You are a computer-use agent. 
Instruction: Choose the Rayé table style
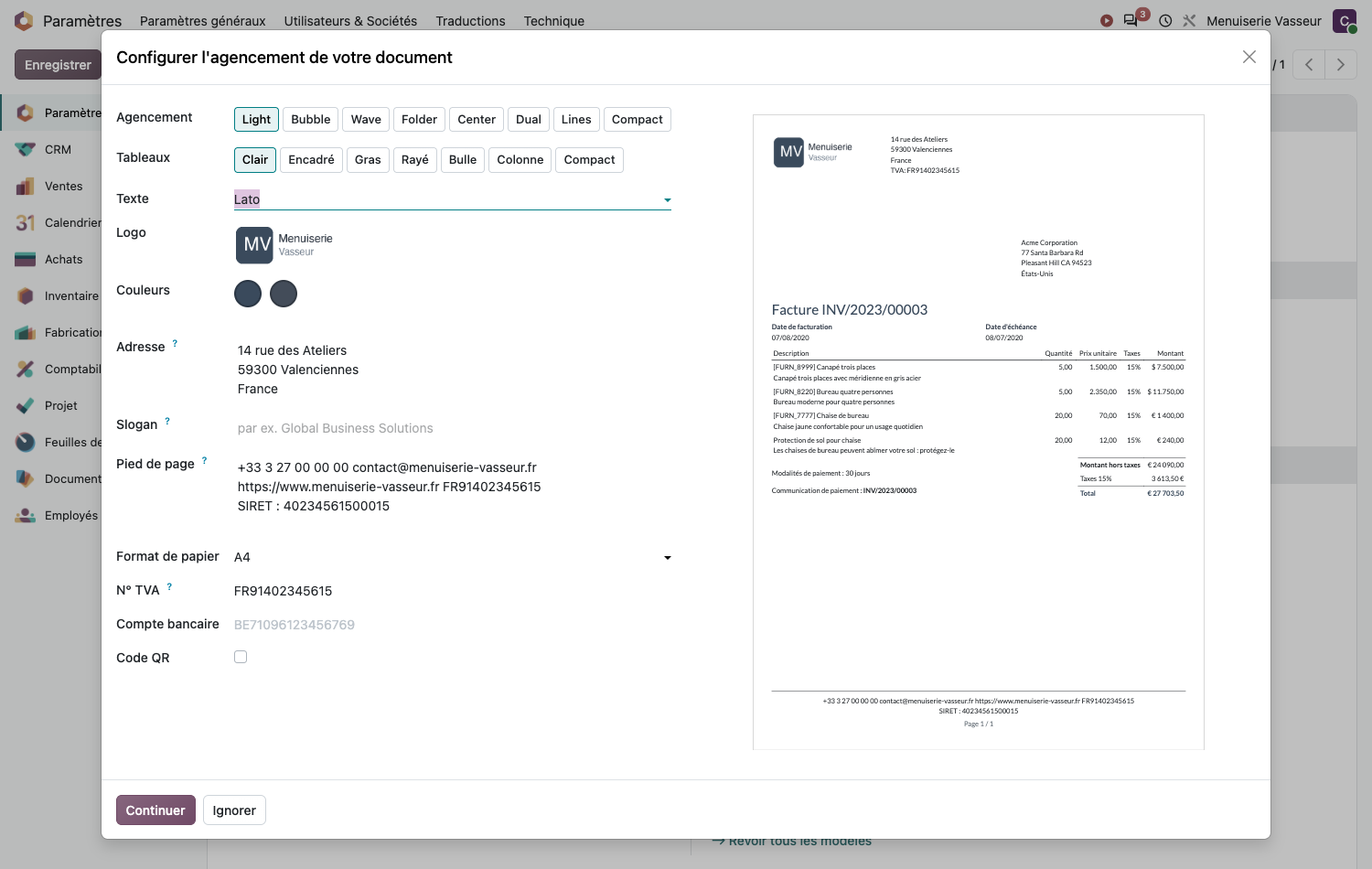(x=414, y=159)
